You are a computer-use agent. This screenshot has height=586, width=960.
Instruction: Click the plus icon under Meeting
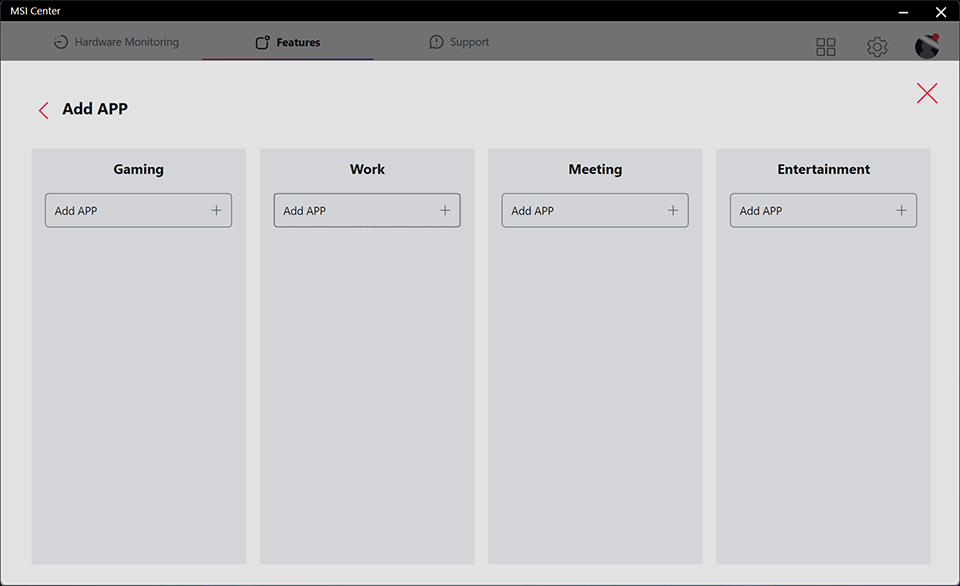click(x=673, y=211)
